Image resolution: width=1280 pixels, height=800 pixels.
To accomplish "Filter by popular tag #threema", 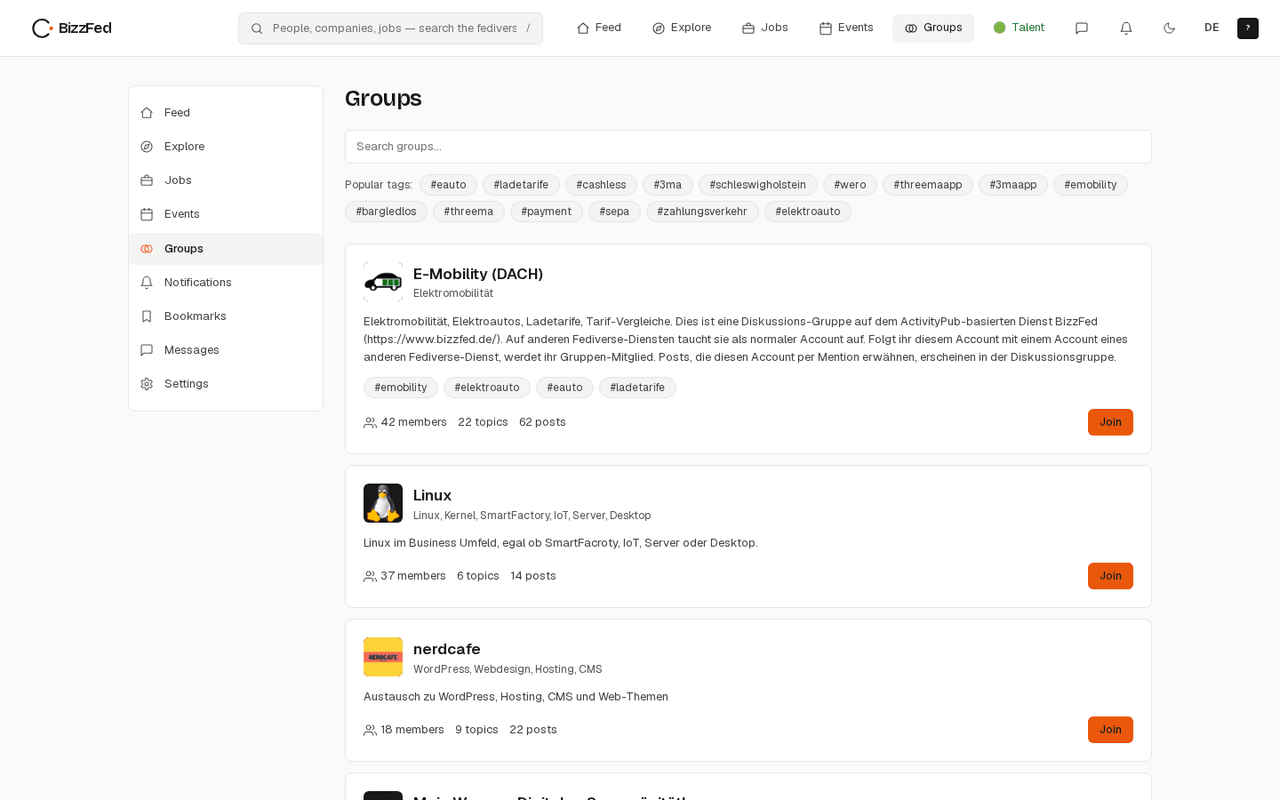I will point(469,212).
